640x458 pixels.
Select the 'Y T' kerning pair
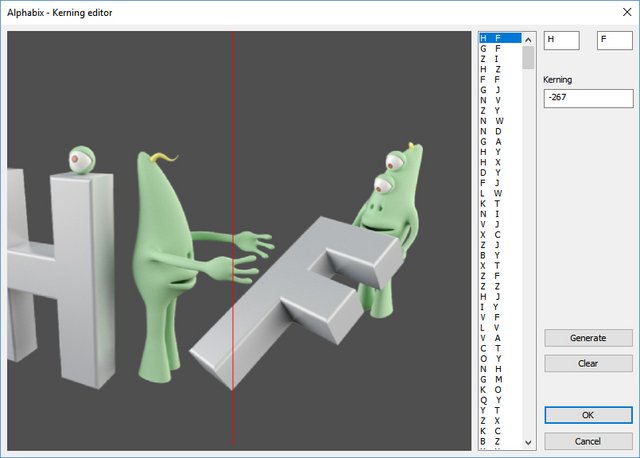point(500,410)
